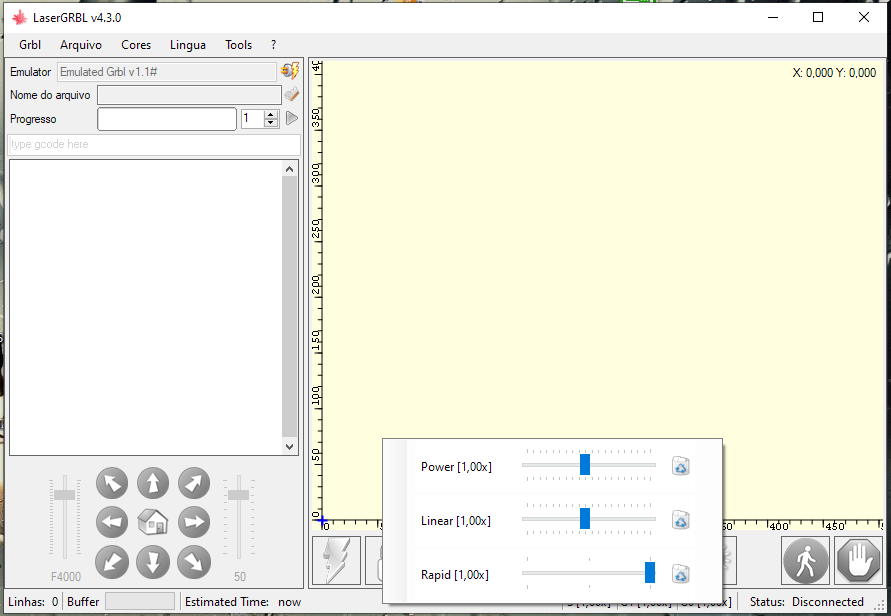Viewport: 891px width, 616px height.
Task: Open the help menu with the question mark
Action: 272,45
